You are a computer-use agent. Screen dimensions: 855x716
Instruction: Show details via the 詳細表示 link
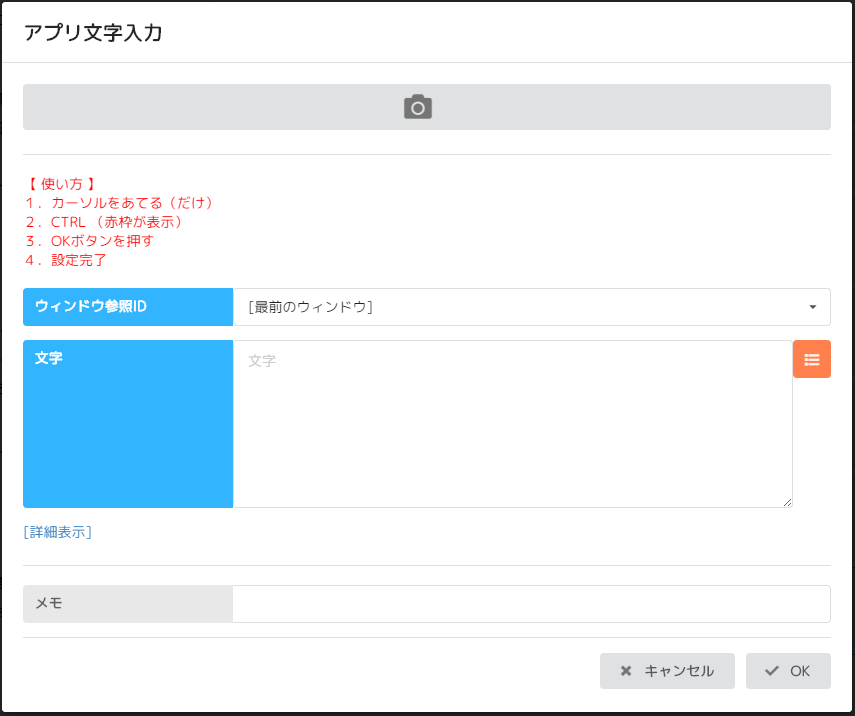pos(55,532)
